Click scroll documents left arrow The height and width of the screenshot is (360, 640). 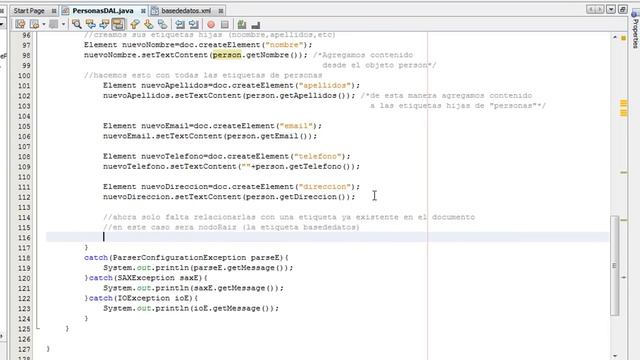[x=591, y=9]
